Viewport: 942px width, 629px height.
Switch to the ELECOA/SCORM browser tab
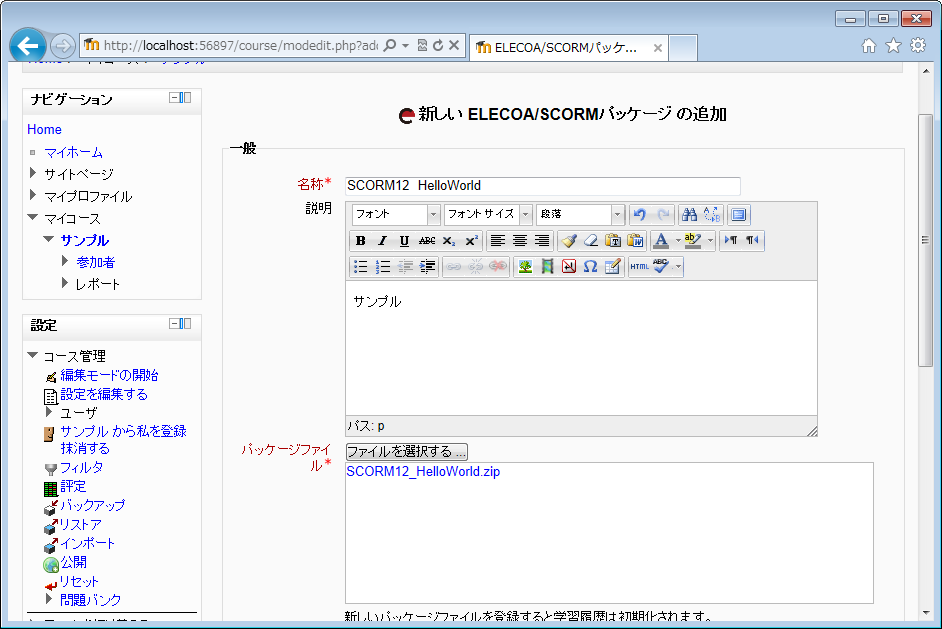point(565,47)
